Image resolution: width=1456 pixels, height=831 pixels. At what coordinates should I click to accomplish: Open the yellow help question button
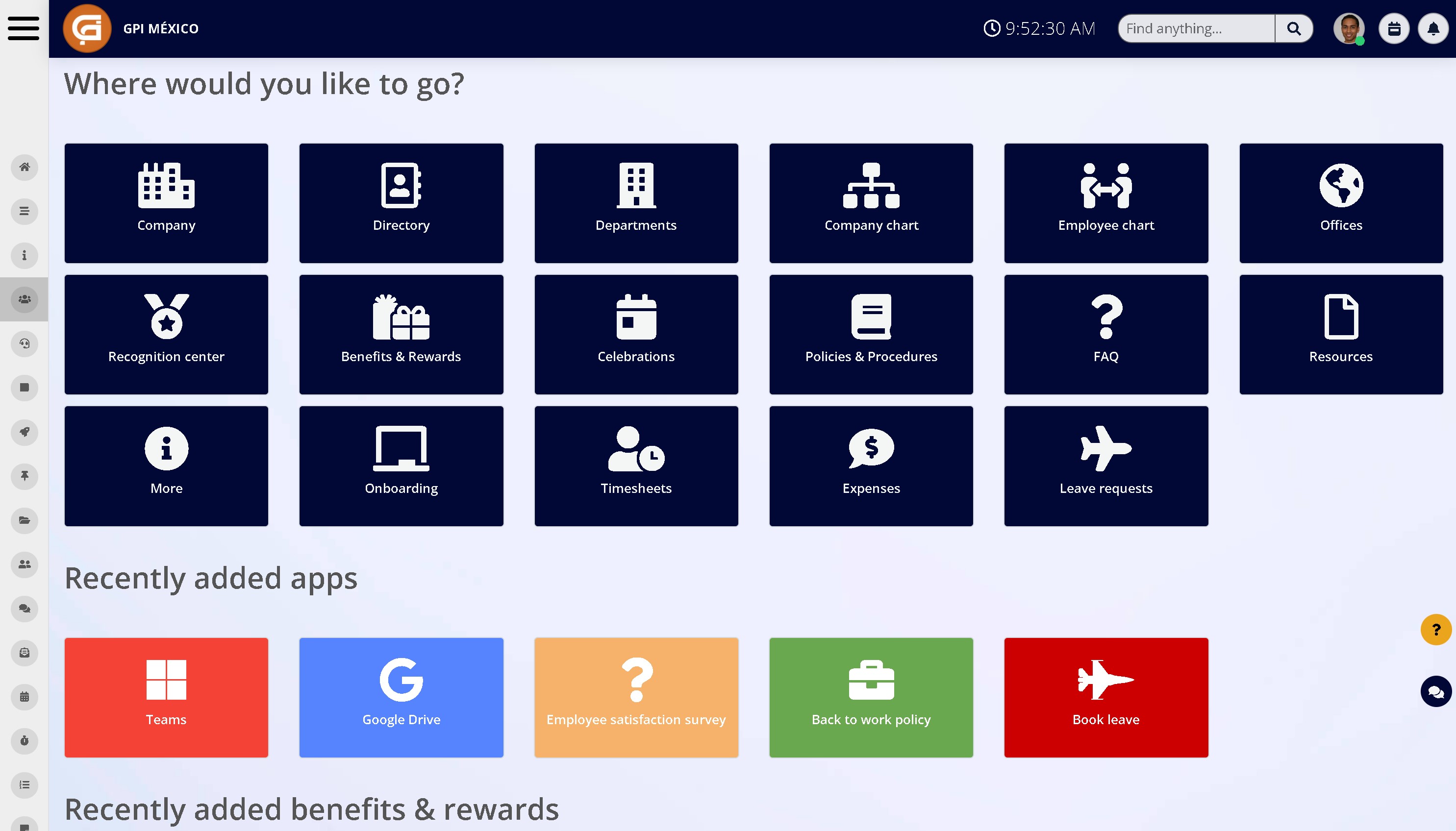pos(1436,630)
